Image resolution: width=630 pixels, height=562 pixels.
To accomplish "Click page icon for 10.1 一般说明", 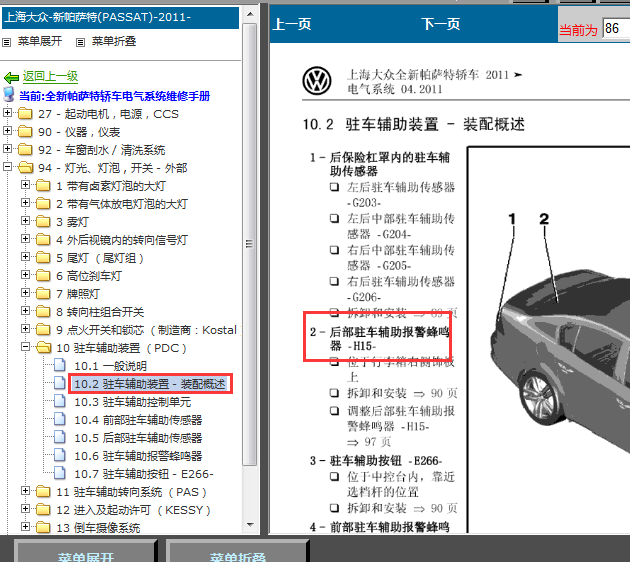I will 60,365.
